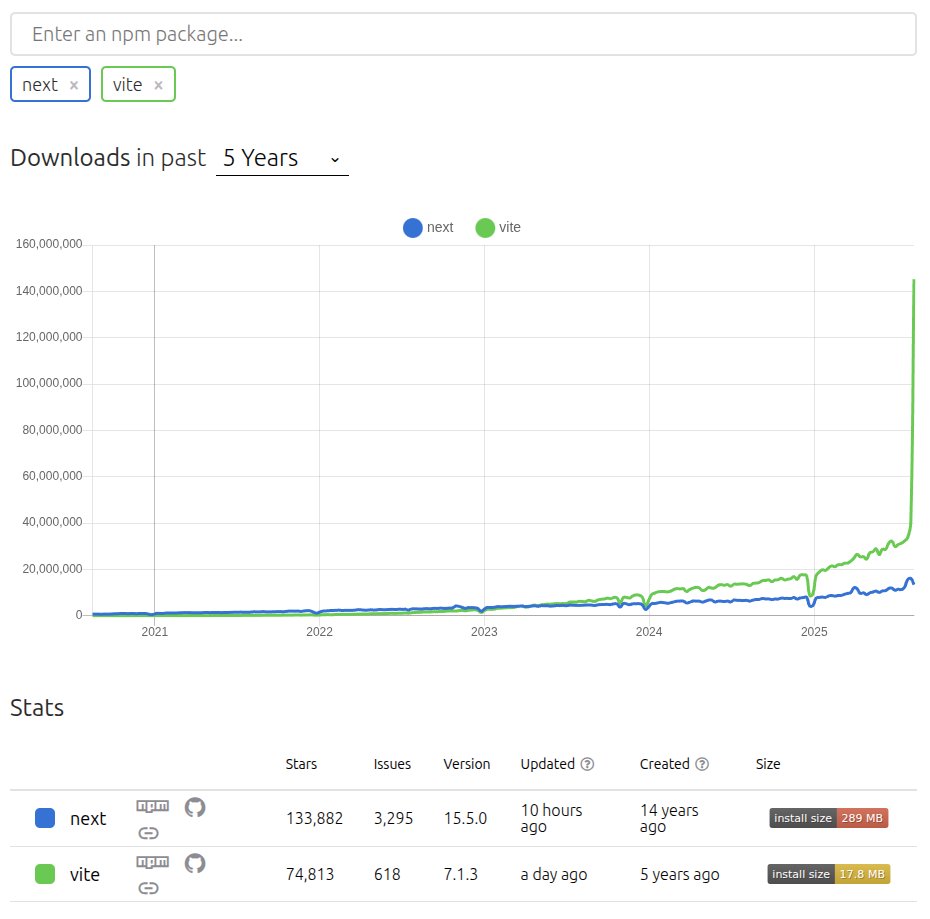The image size is (930, 919).
Task: Open the 17.8 MB install size badge for vite
Action: 828,873
